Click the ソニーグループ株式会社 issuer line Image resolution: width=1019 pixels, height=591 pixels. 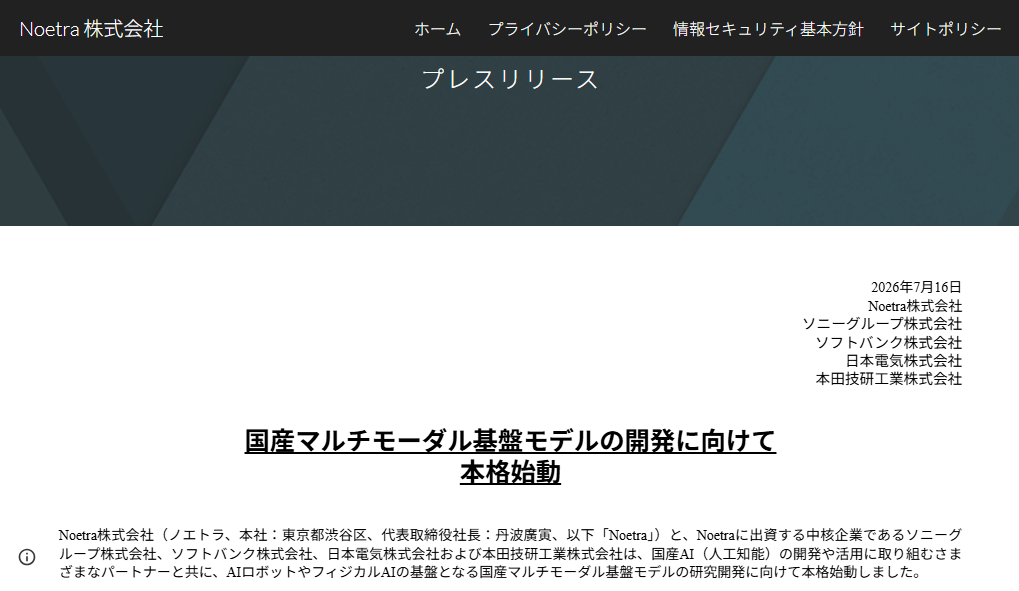(x=882, y=324)
